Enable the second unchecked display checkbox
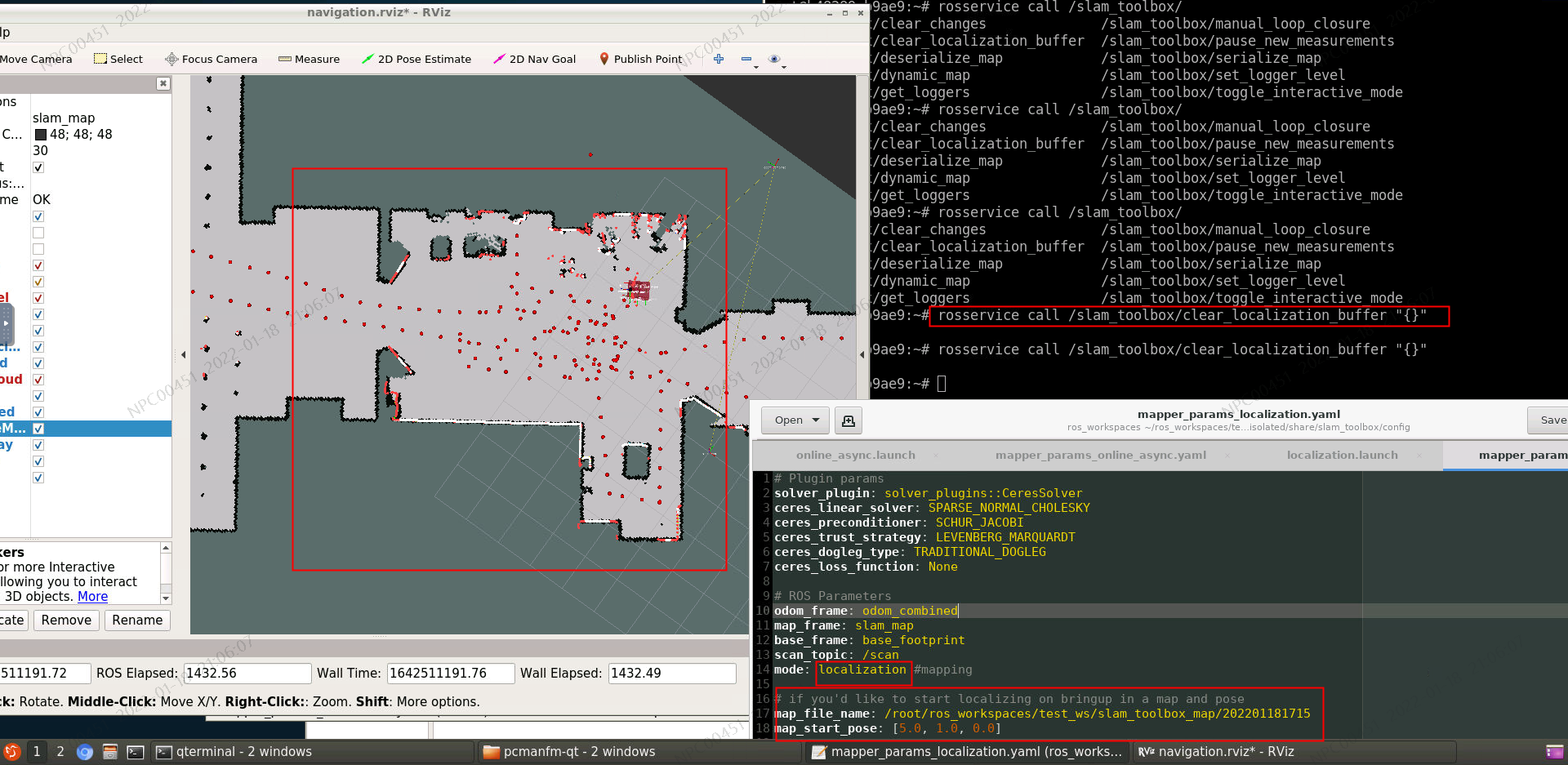The image size is (1568, 765). [x=38, y=249]
